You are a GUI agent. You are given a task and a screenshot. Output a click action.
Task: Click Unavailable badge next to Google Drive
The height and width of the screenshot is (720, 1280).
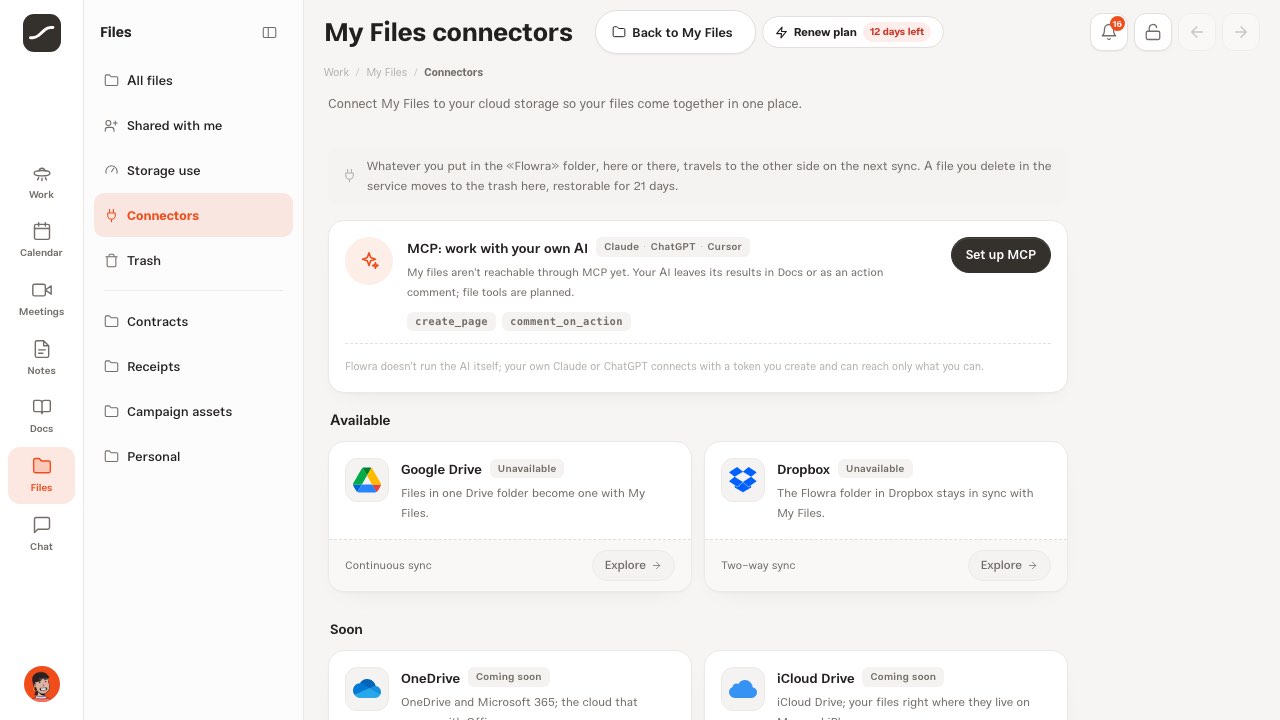527,468
